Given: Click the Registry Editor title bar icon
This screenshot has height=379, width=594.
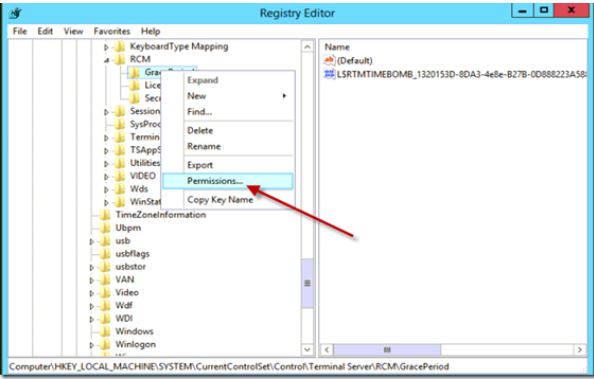Looking at the screenshot, I should [16, 14].
